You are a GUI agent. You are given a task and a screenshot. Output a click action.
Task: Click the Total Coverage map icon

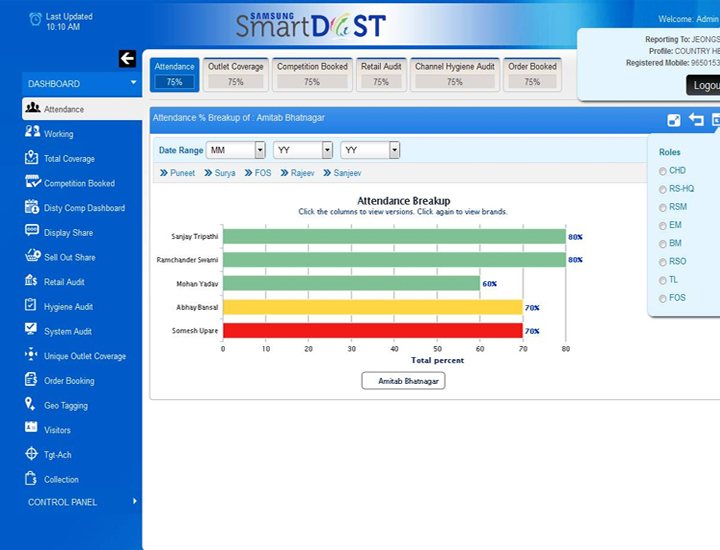(31, 157)
